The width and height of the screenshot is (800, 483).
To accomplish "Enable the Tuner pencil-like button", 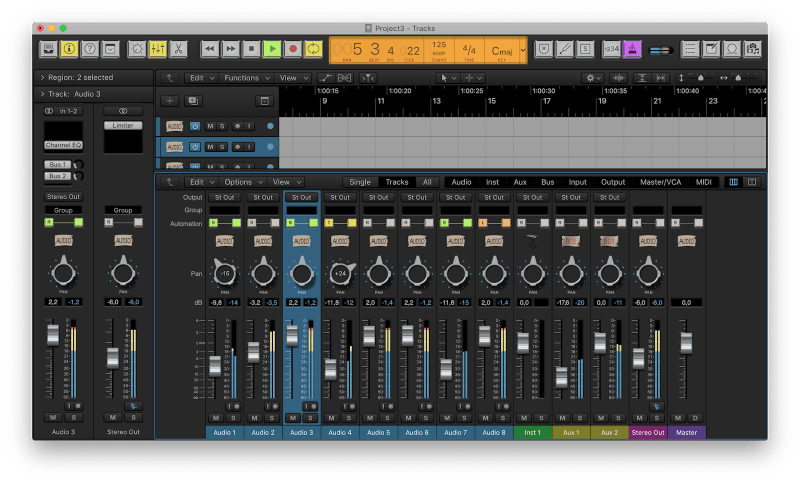I will pyautogui.click(x=564, y=49).
